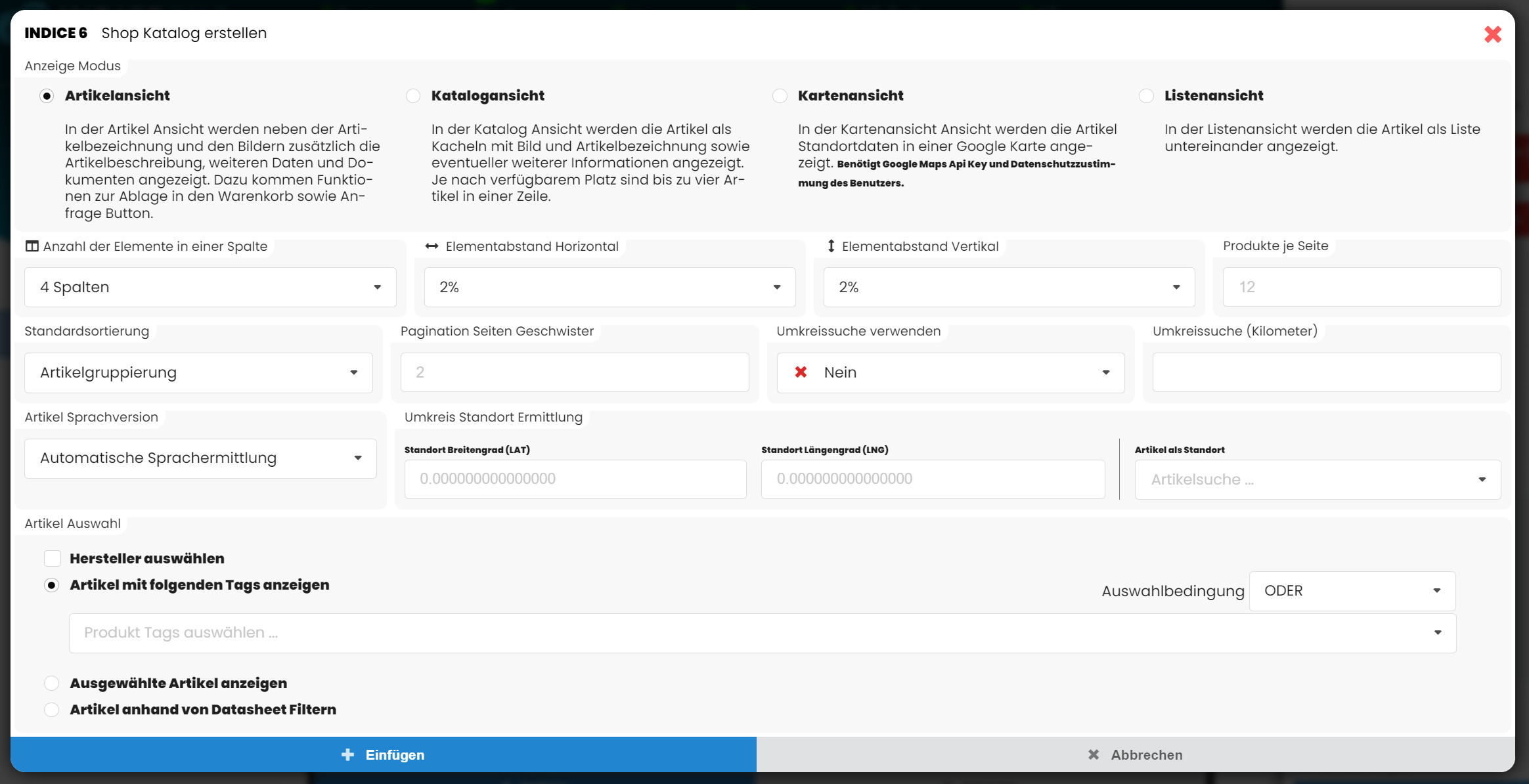Viewport: 1529px width, 784px height.
Task: Click the columns icon beside Anzahl der Elemente
Action: pyautogui.click(x=32, y=246)
